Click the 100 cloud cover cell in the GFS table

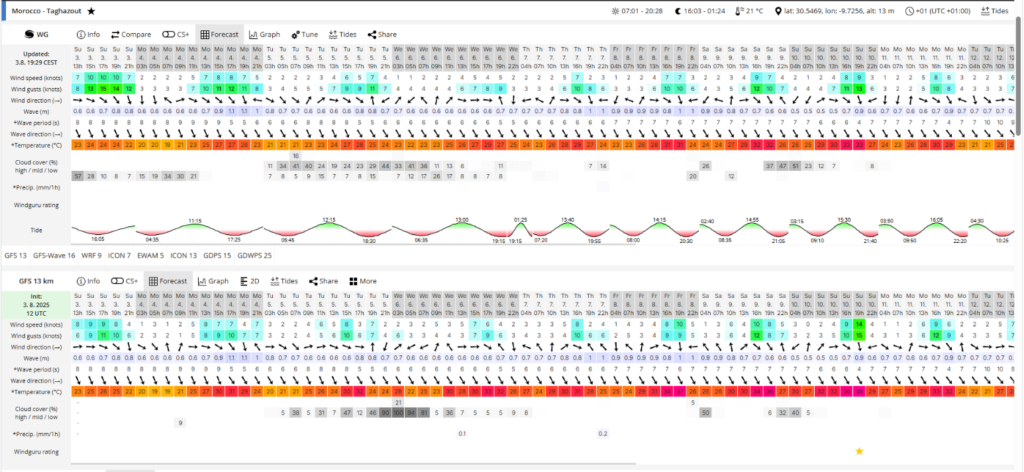398,413
